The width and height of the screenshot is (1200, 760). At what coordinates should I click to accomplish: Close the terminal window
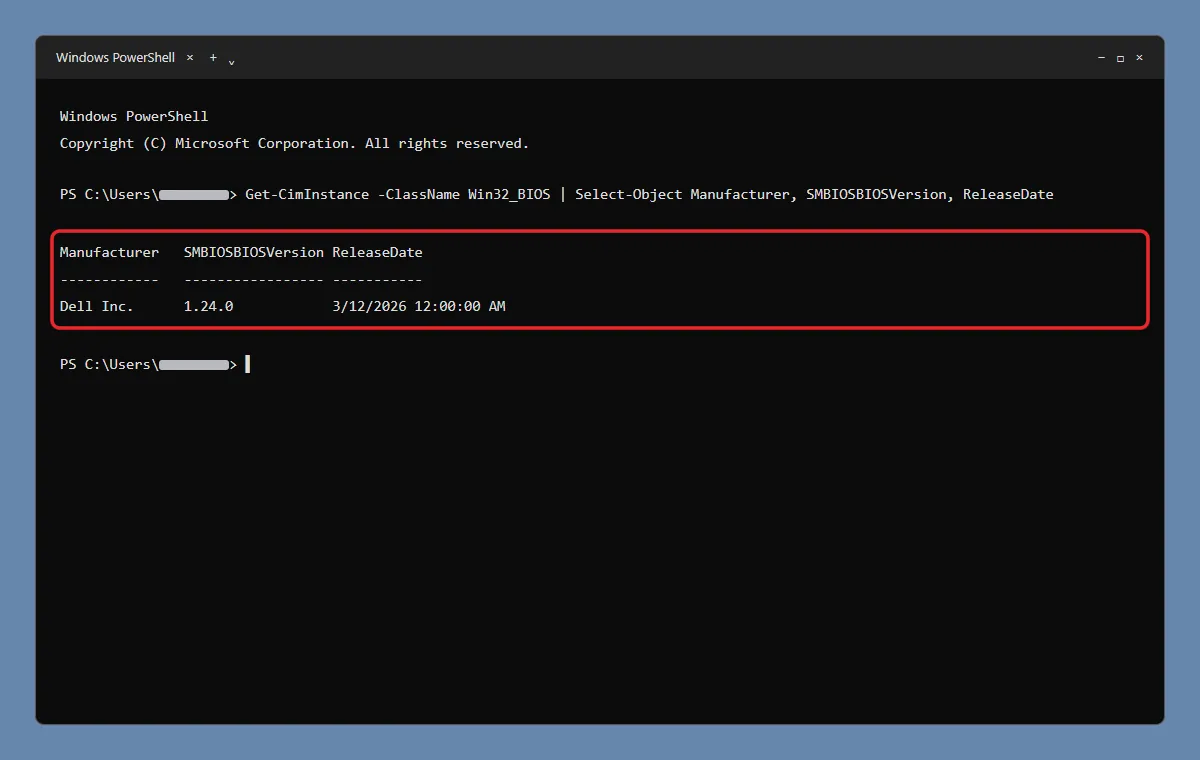1139,58
